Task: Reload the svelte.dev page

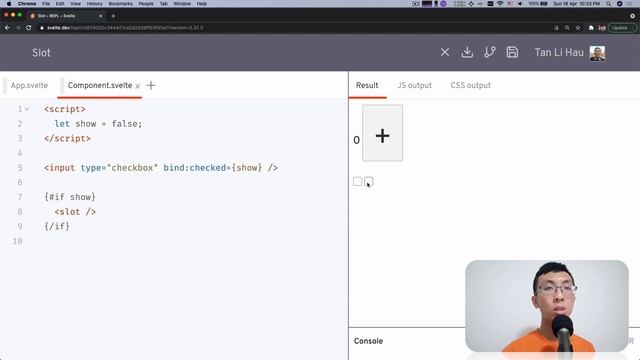Action: pos(29,28)
